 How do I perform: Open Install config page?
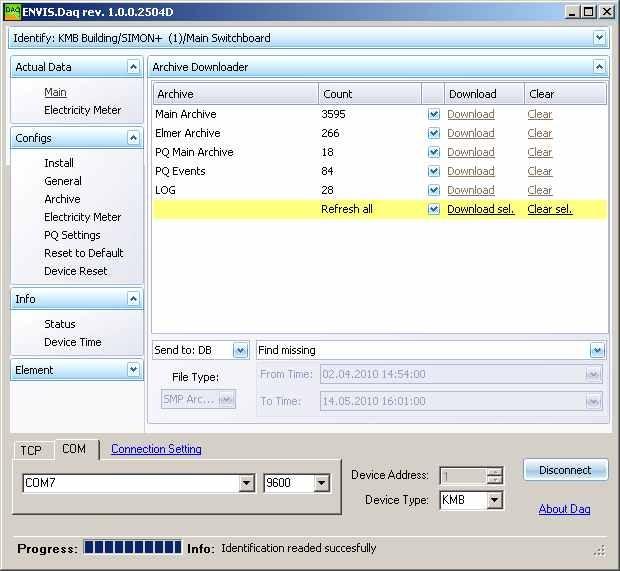59,163
